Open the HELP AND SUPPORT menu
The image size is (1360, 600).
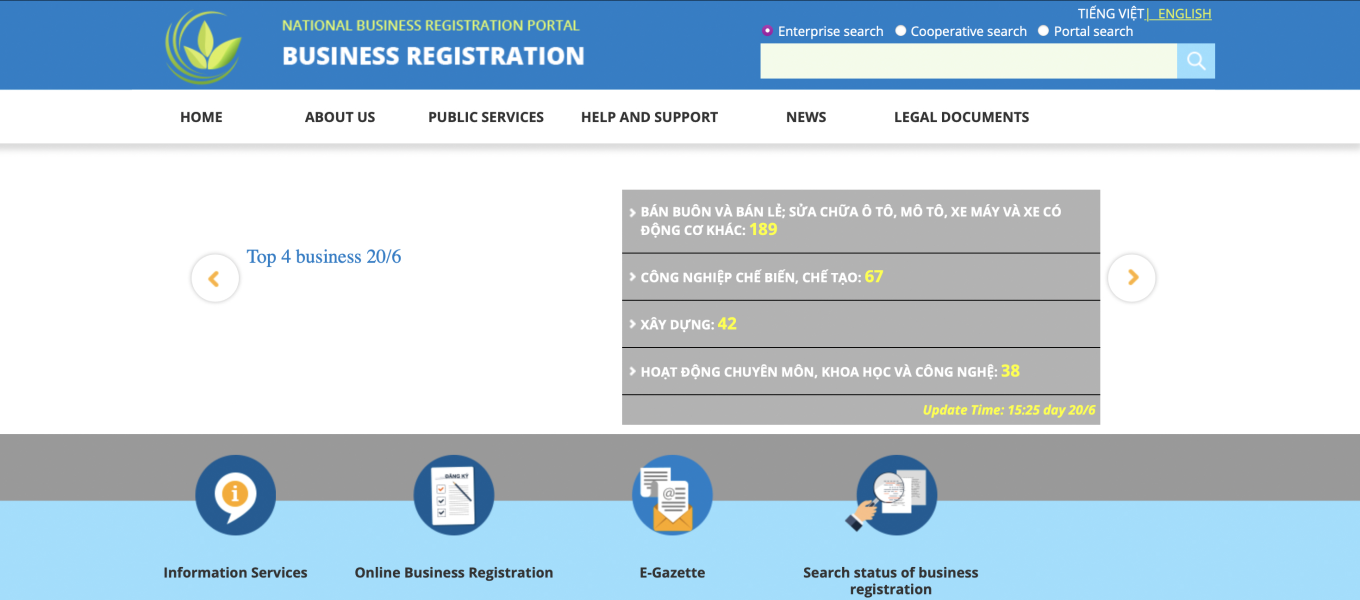[x=649, y=117]
